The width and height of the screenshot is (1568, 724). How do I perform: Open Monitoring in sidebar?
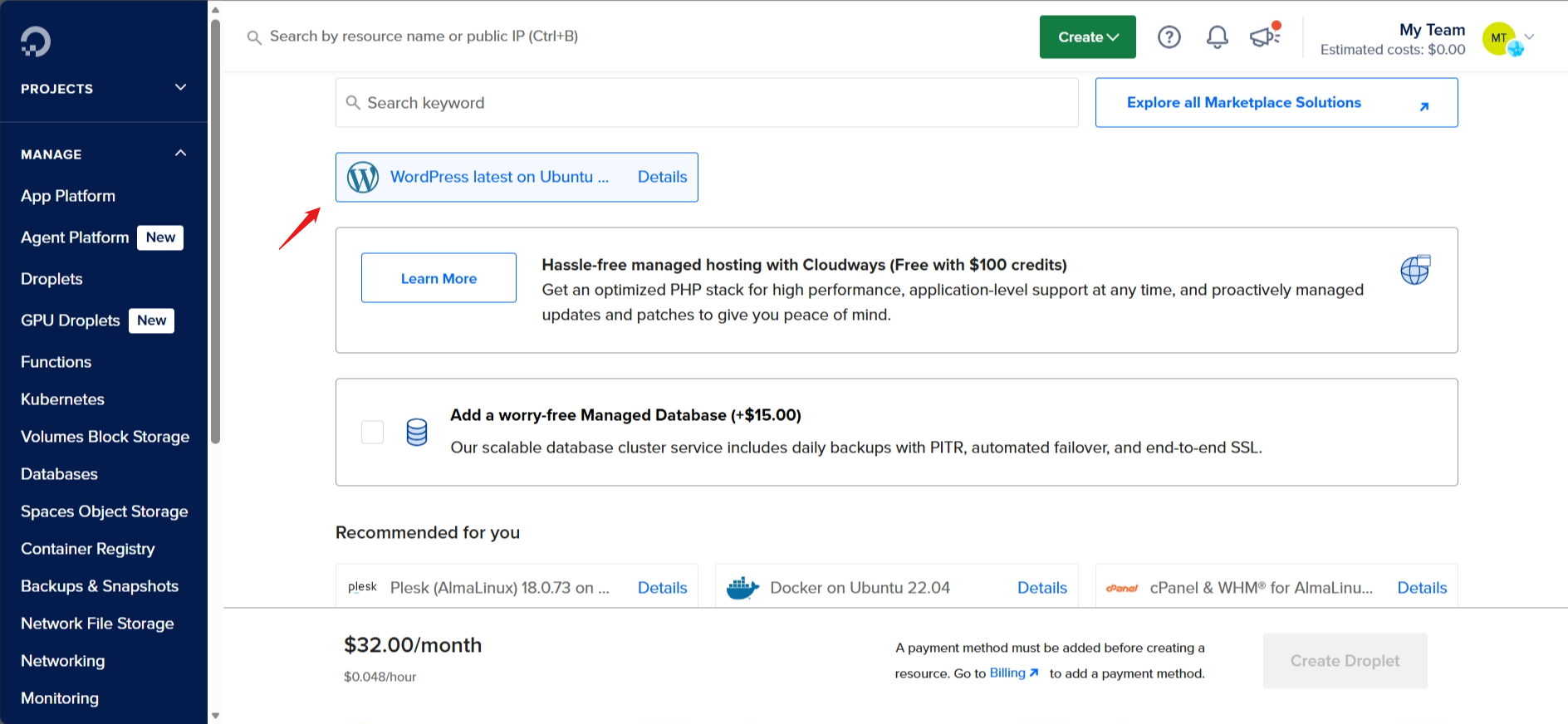pos(59,698)
